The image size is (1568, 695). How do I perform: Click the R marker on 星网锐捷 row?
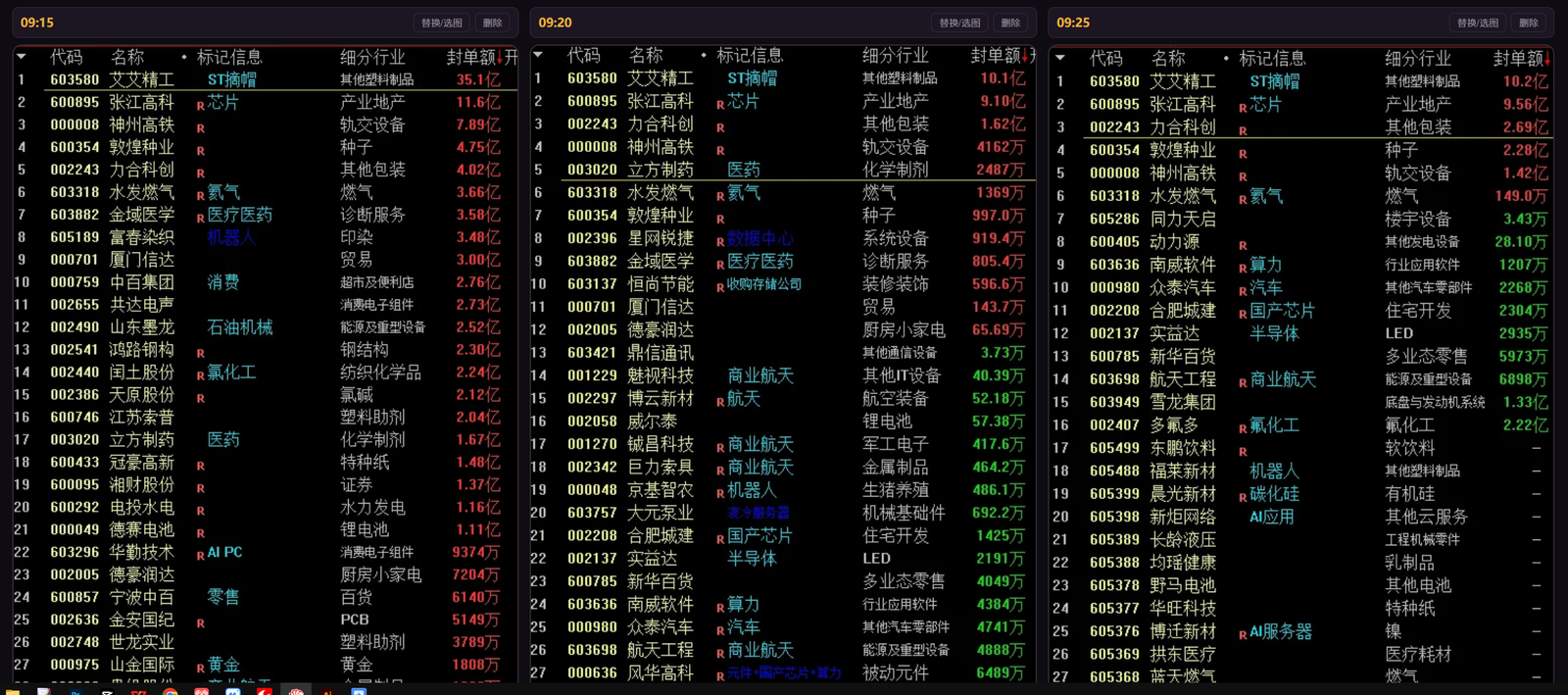pyautogui.click(x=720, y=241)
